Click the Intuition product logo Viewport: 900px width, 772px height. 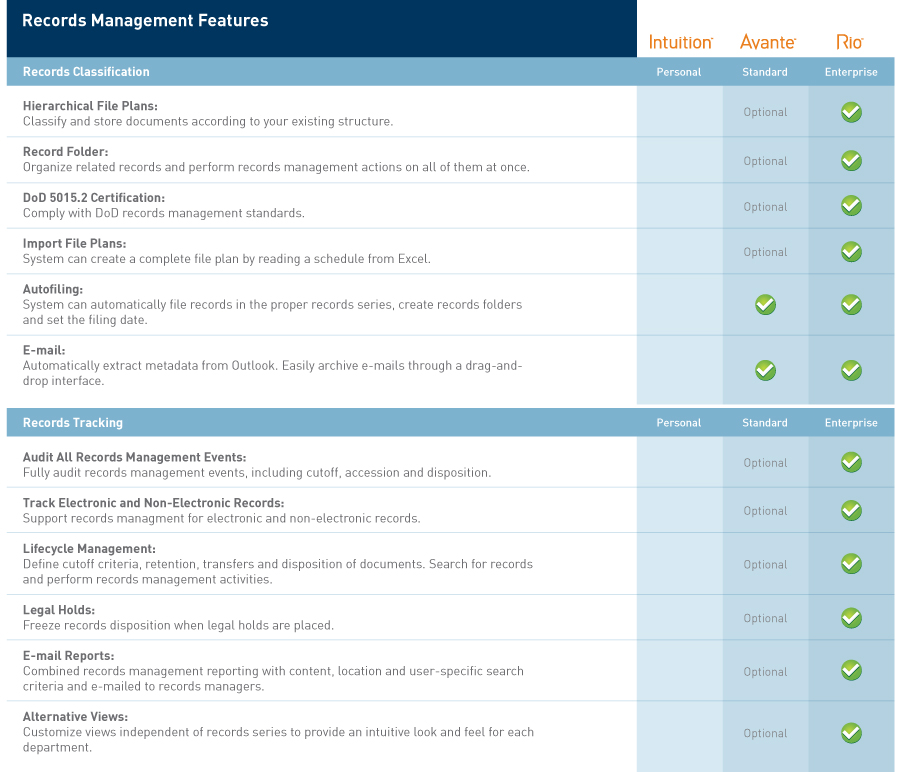680,42
